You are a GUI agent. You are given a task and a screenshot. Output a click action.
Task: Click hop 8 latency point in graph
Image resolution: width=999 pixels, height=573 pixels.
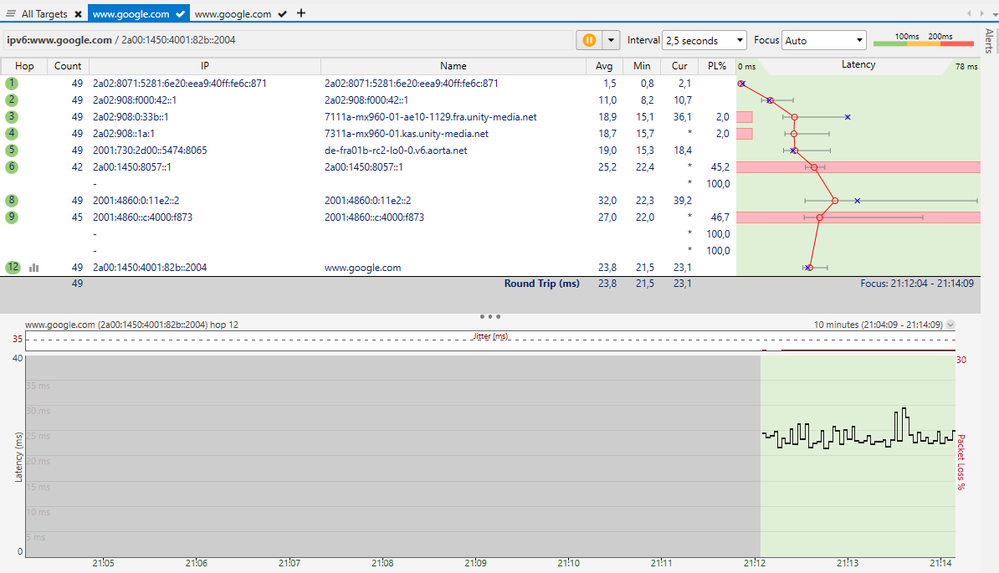click(x=835, y=200)
